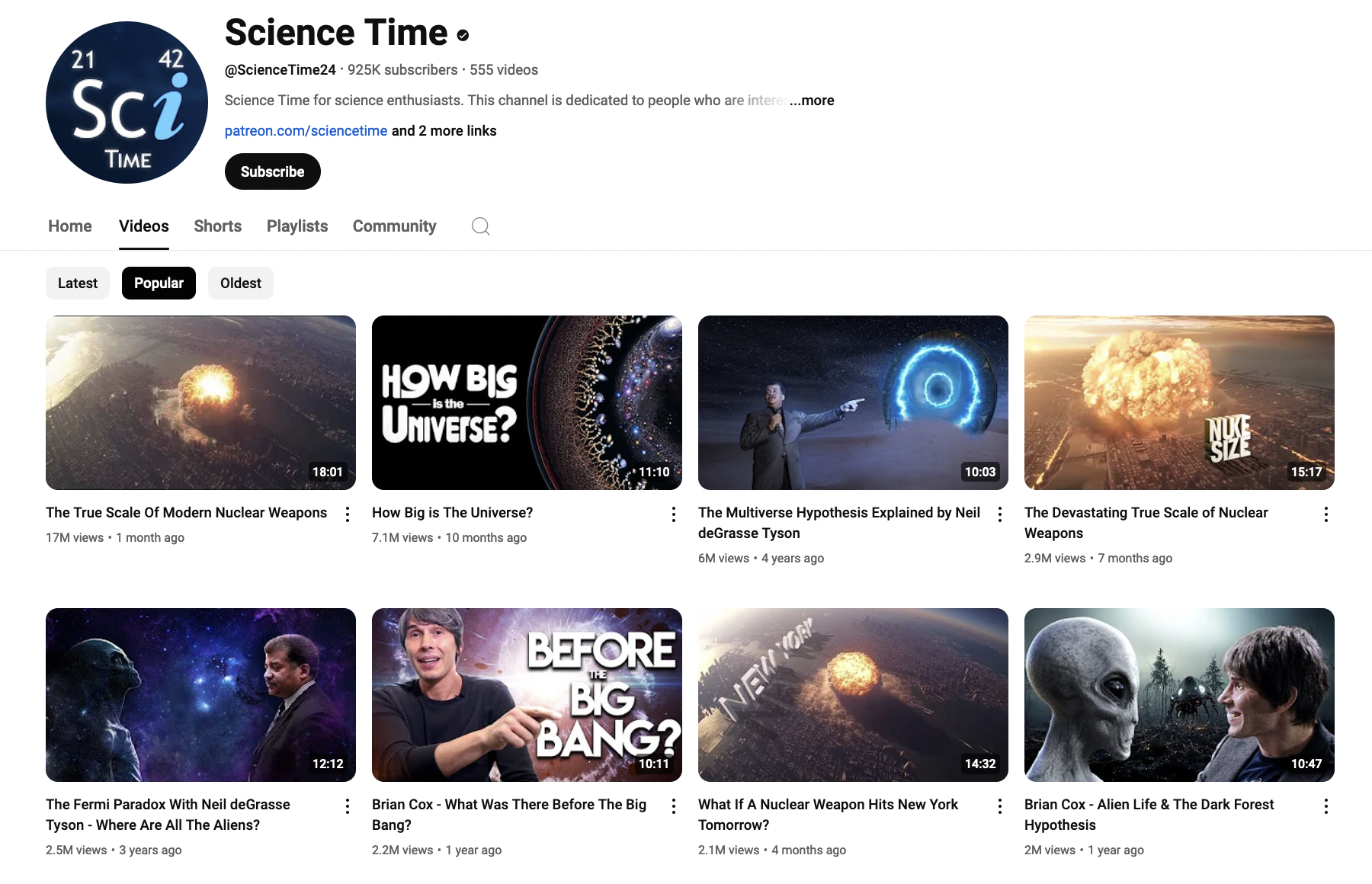
Task: Click '2M views' under Dark Forest video
Action: [x=1050, y=850]
